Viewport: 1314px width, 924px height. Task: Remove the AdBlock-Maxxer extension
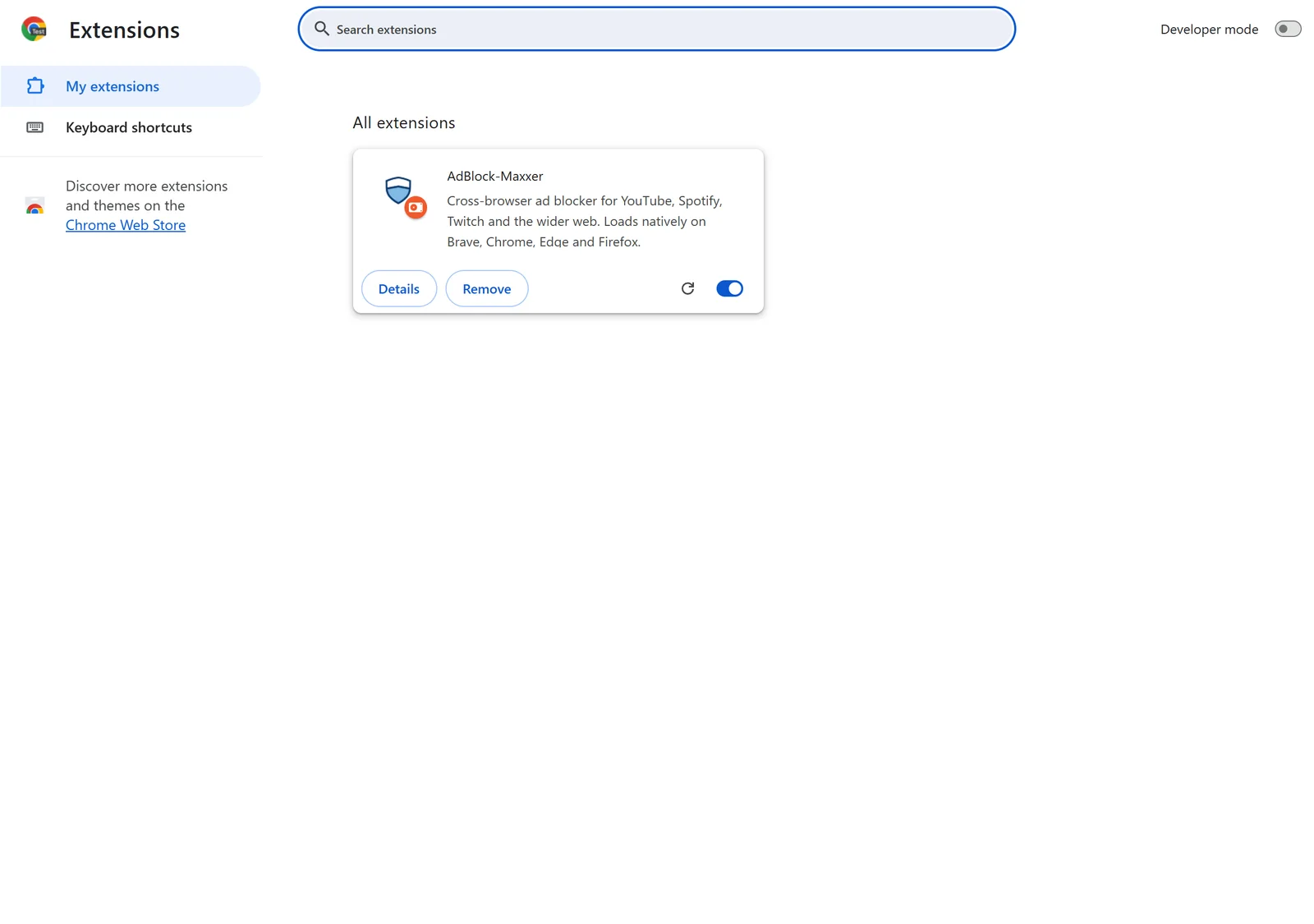pyautogui.click(x=487, y=288)
